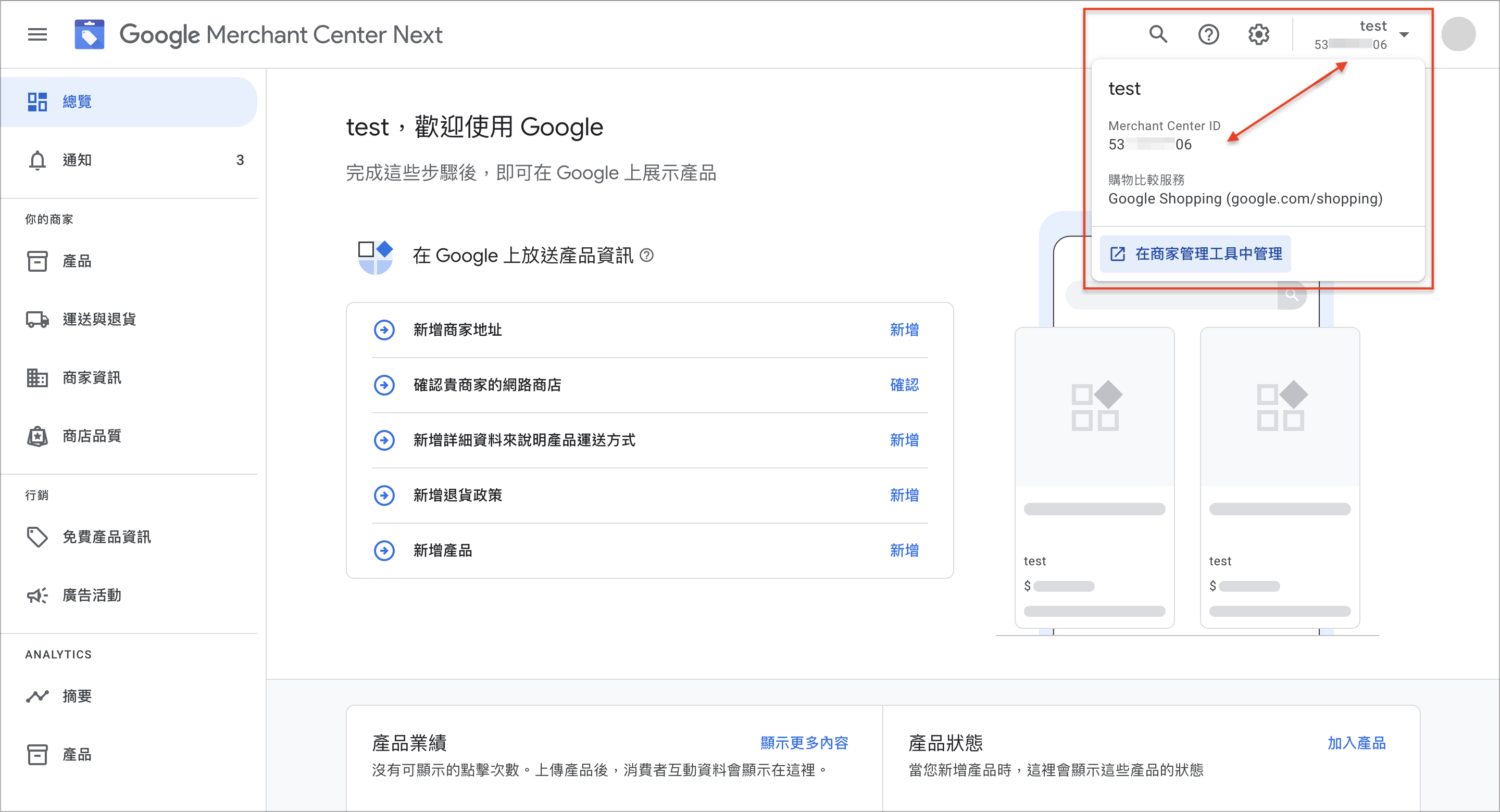Click the 產品 box icon under ANALYTICS
Screen dimensions: 1500x812
(37, 754)
